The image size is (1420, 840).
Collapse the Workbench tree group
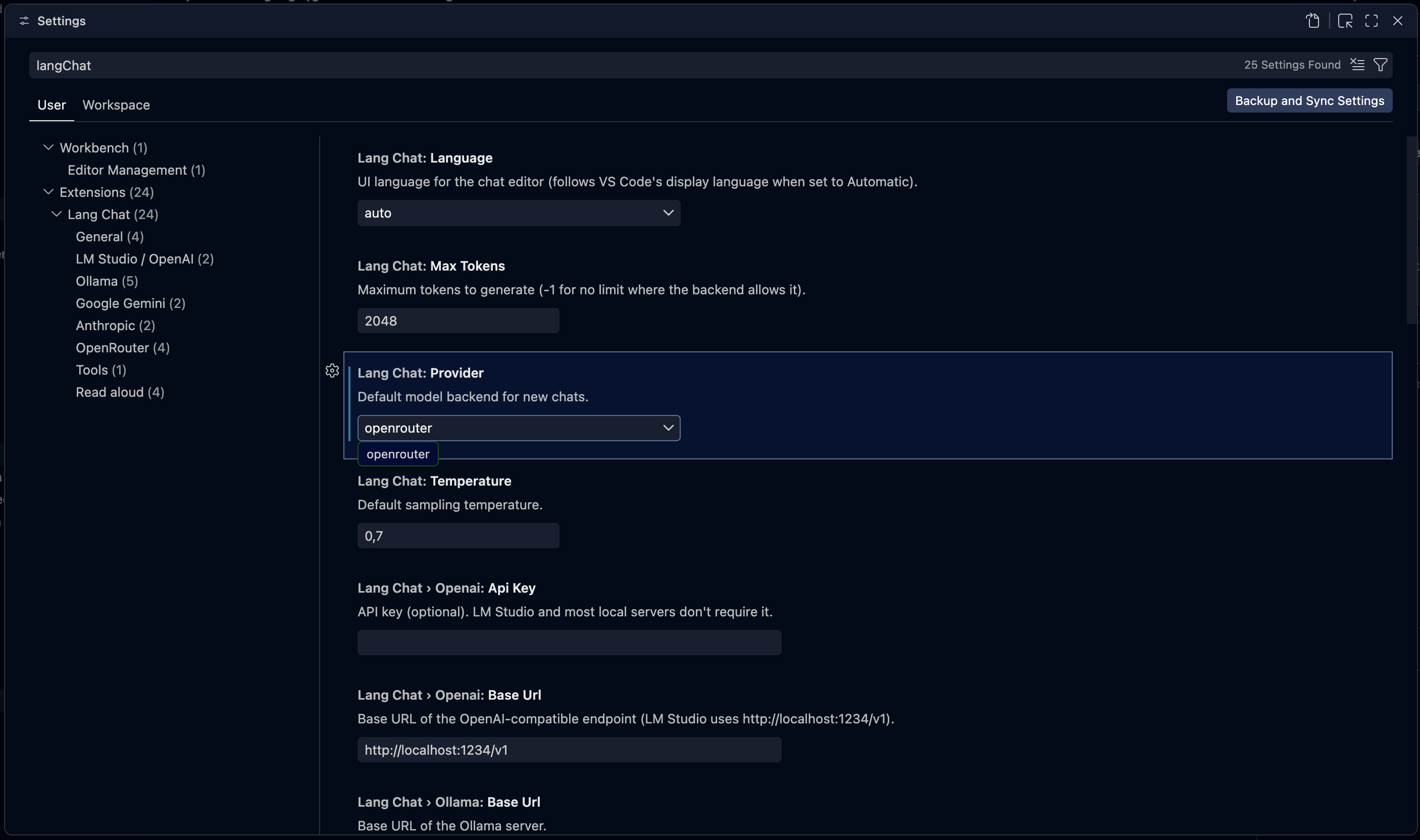pos(48,147)
